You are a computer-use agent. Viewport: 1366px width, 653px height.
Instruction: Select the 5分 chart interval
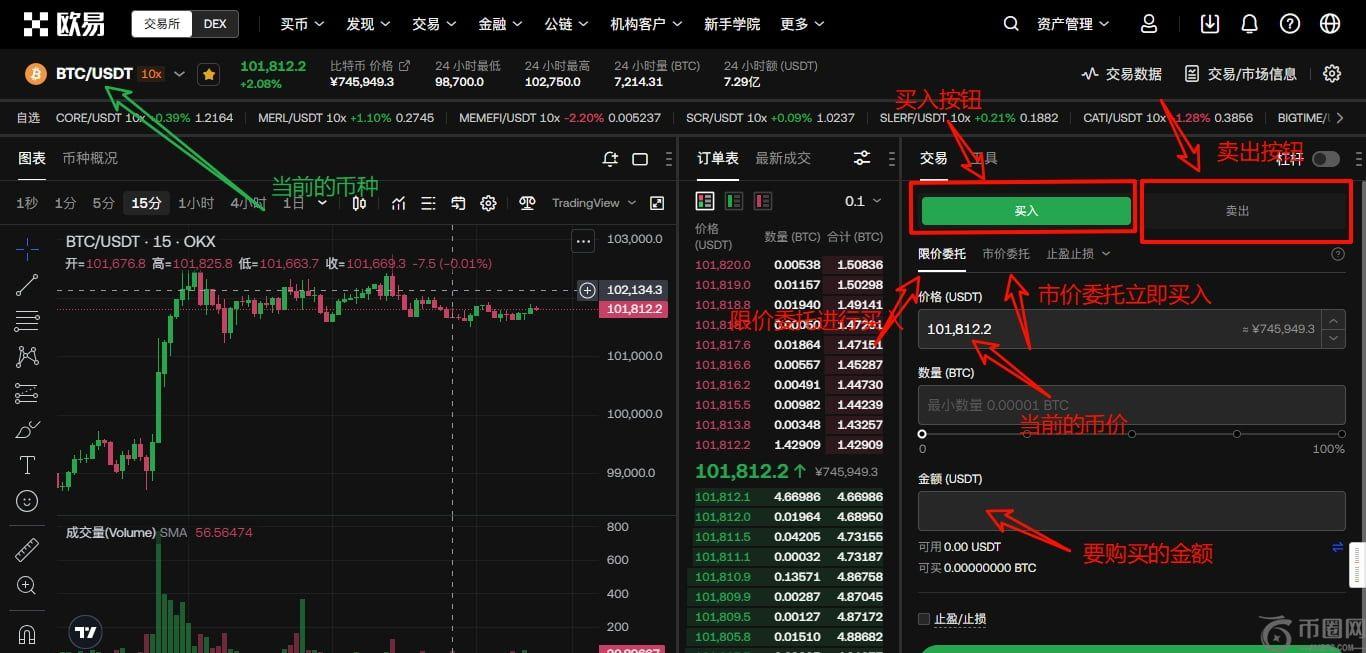click(x=104, y=203)
